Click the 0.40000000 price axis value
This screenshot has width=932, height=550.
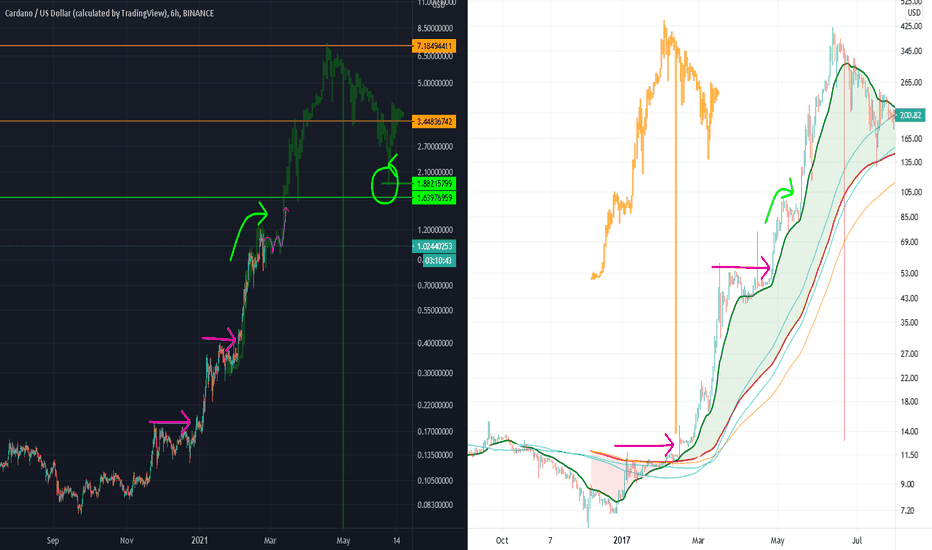coord(435,343)
